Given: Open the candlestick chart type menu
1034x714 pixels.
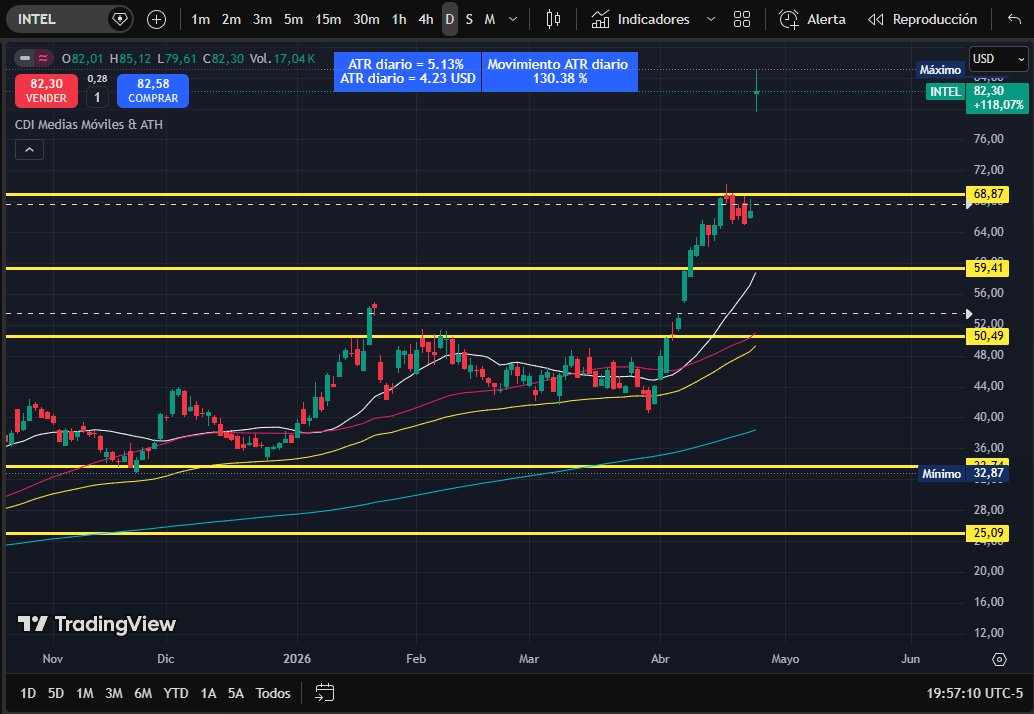Looking at the screenshot, I should pos(553,20).
